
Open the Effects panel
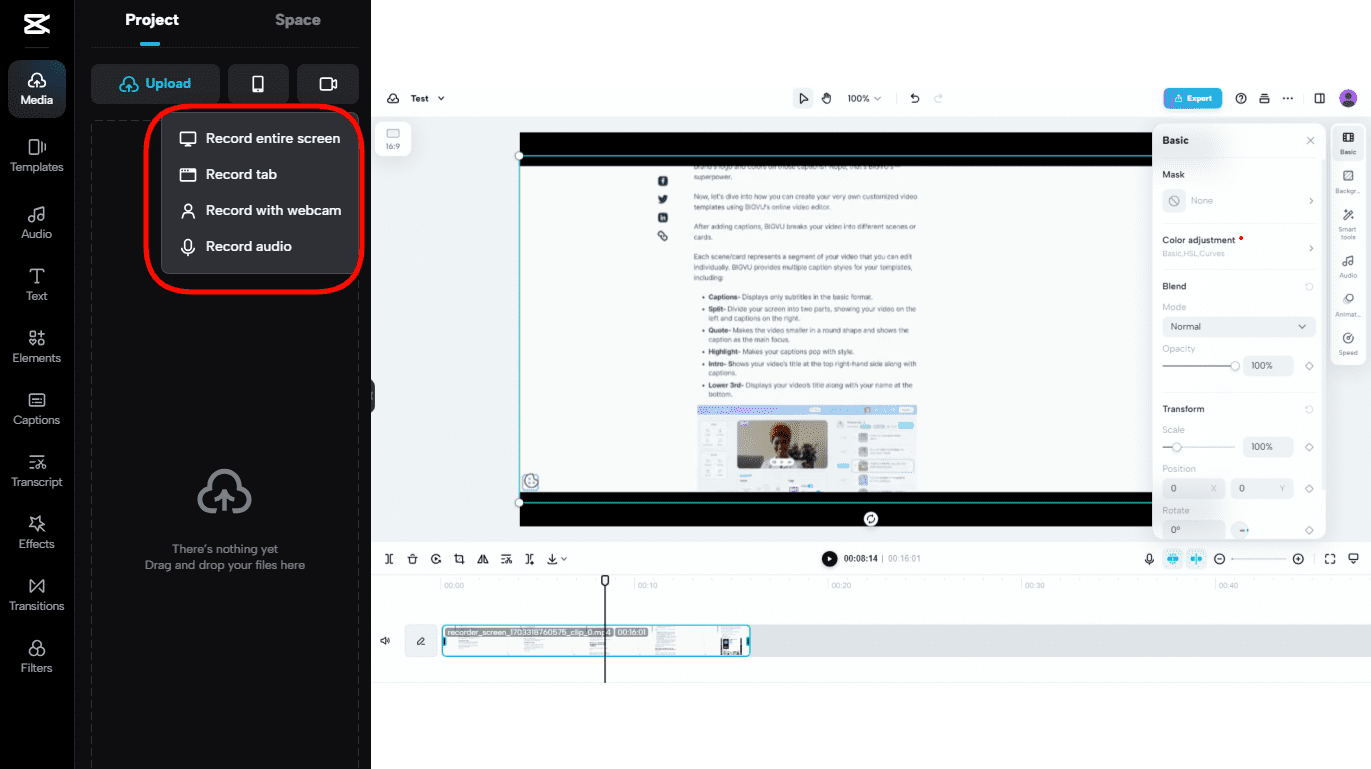pos(36,530)
